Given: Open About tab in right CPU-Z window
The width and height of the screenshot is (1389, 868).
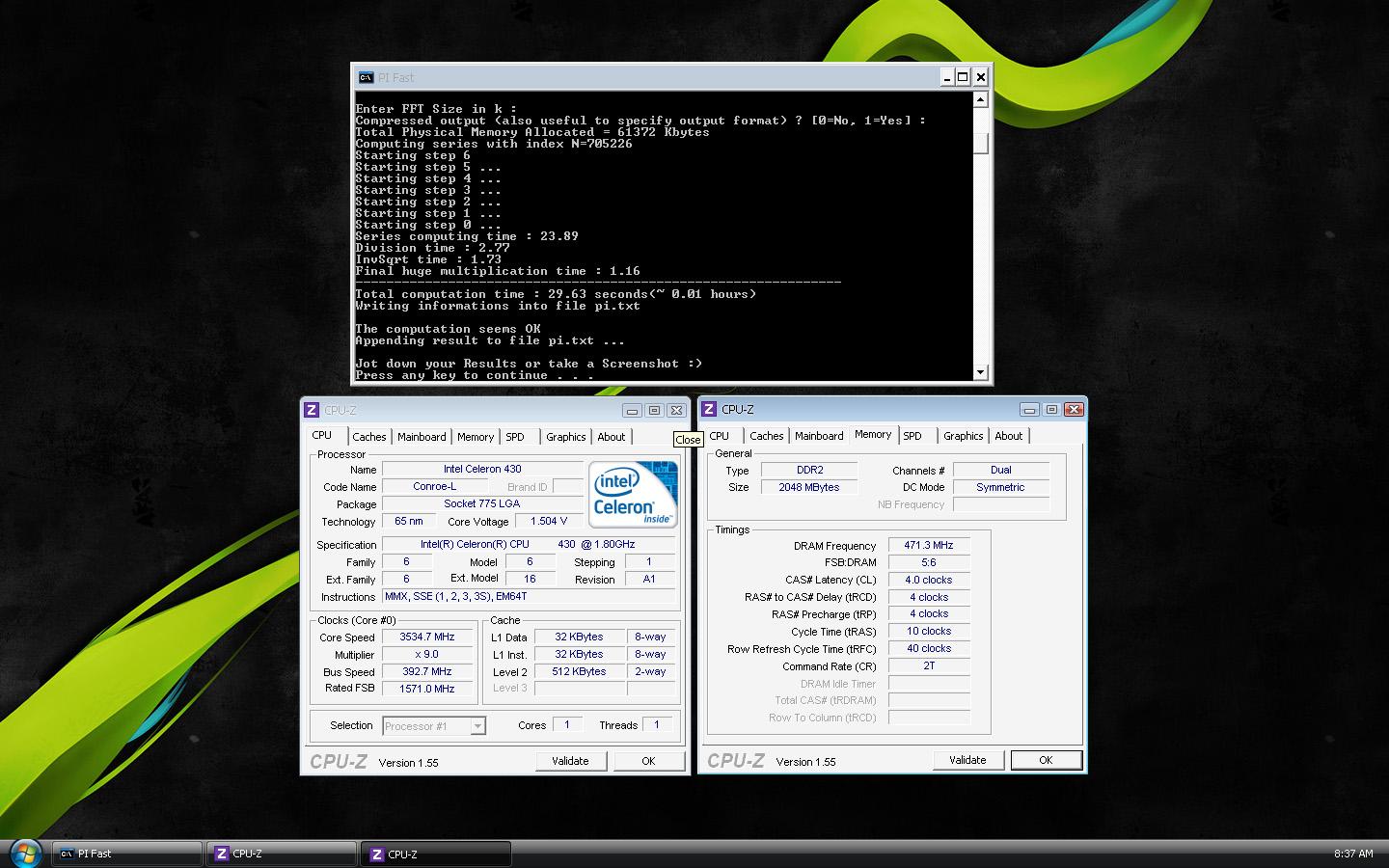Looking at the screenshot, I should (x=1008, y=436).
